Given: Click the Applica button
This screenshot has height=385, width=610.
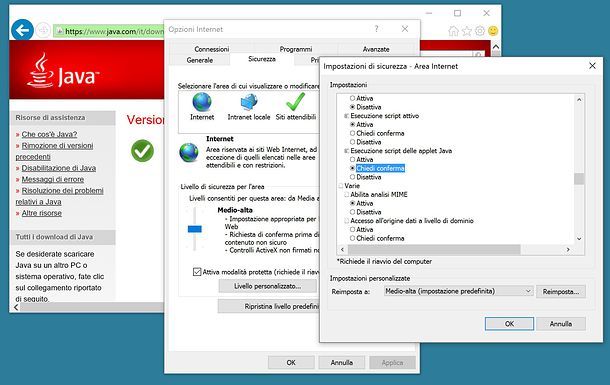Looking at the screenshot, I should click(392, 362).
